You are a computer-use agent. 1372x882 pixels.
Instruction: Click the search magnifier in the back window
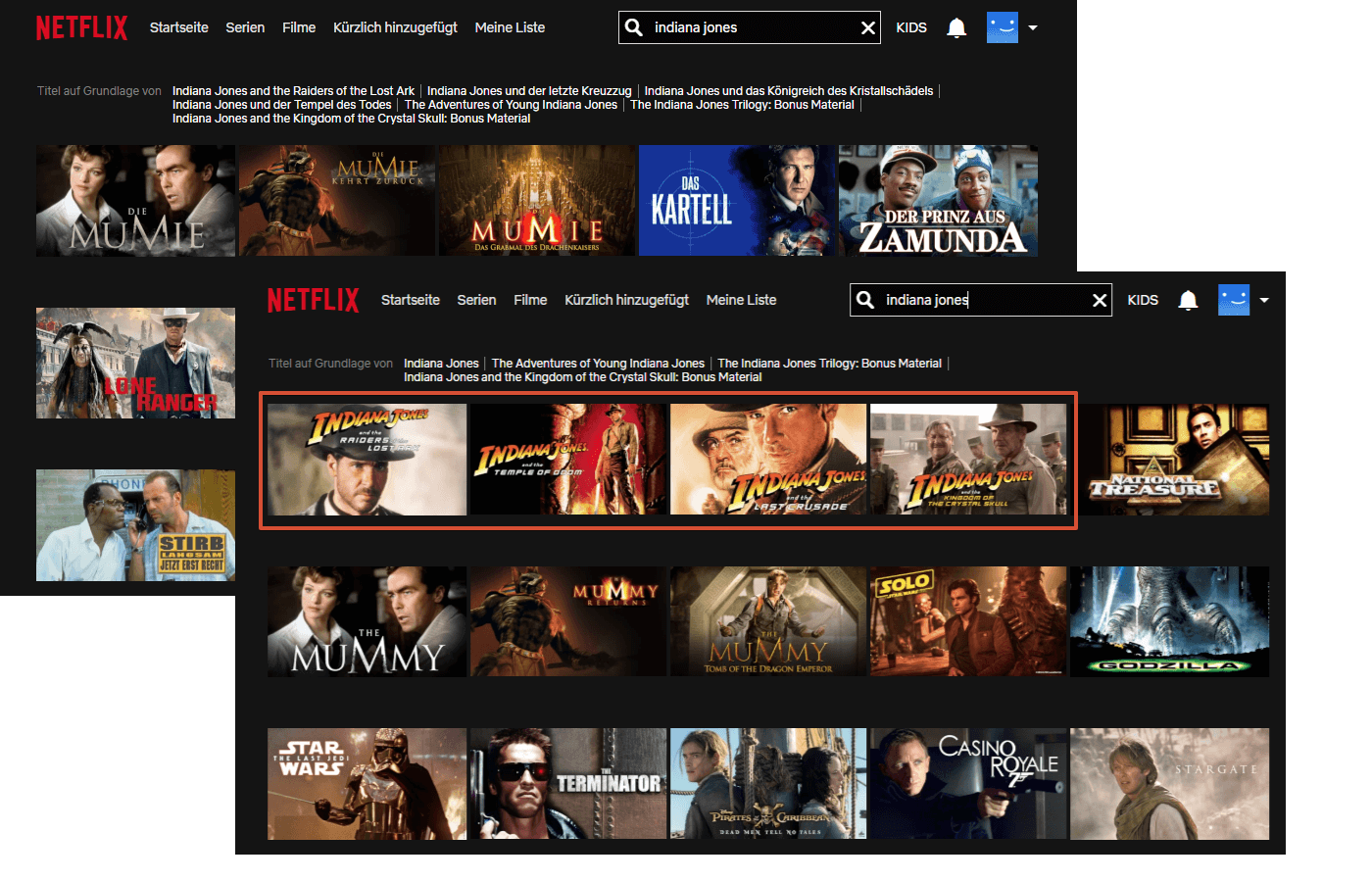pyautogui.click(x=634, y=27)
